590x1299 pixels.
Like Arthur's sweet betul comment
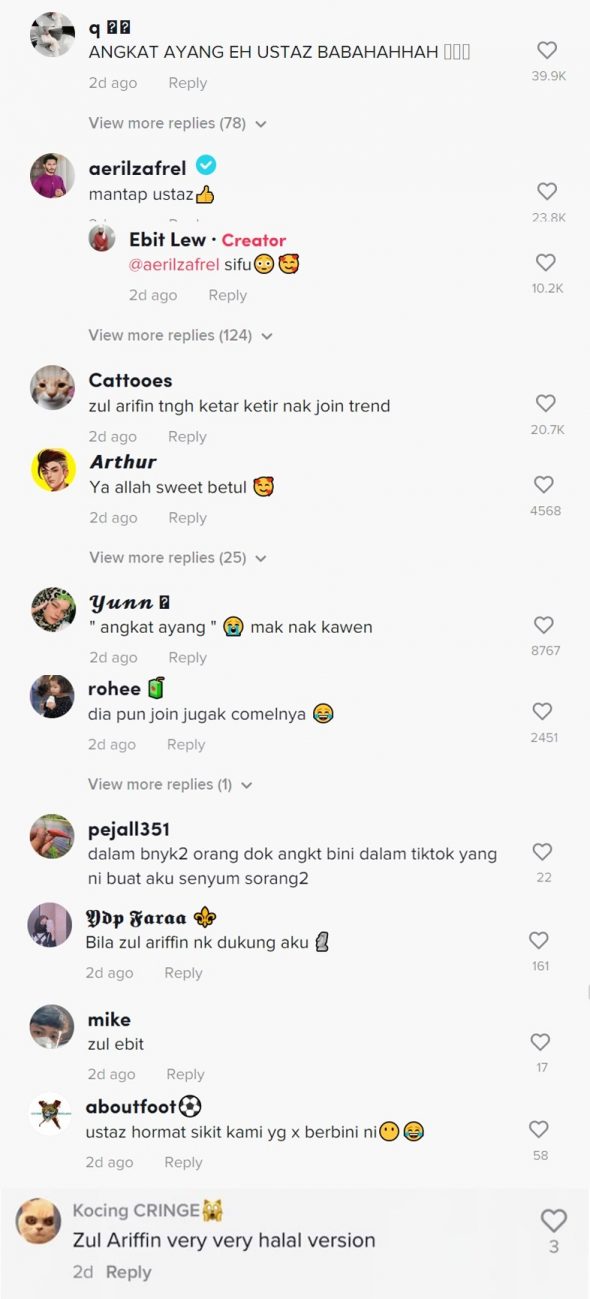pyautogui.click(x=544, y=485)
